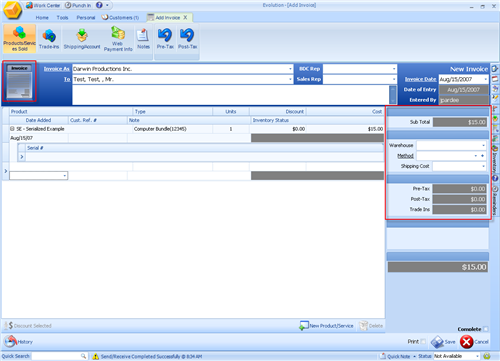Image resolution: width=500 pixels, height=361 pixels.
Task: Select the Products/Services Sold ribbon icon
Action: (x=20, y=38)
